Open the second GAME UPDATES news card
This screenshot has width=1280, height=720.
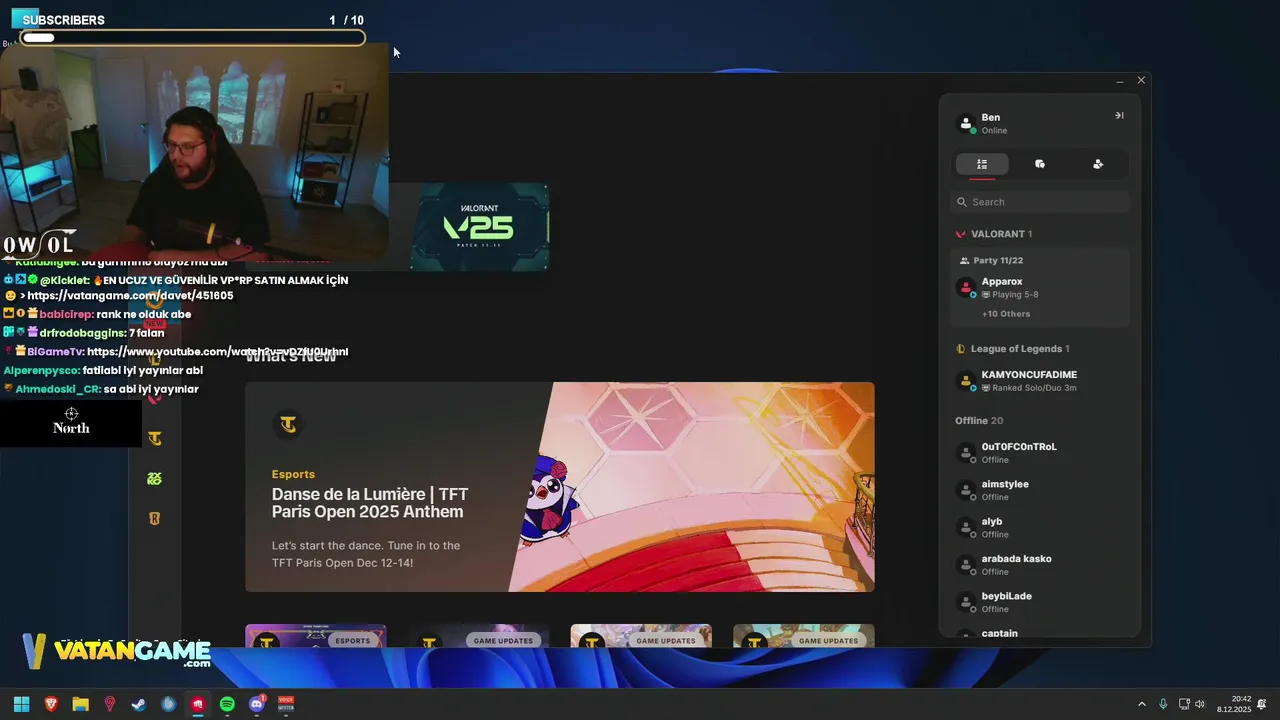pos(641,636)
